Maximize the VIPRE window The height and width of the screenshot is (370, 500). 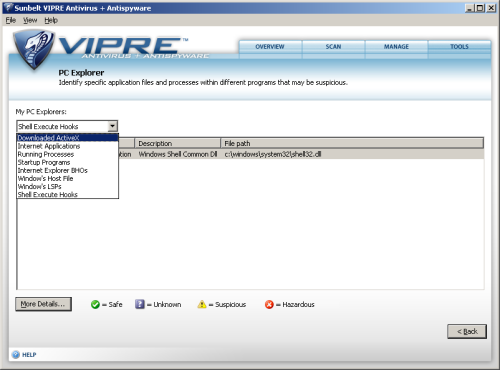[x=480, y=8]
